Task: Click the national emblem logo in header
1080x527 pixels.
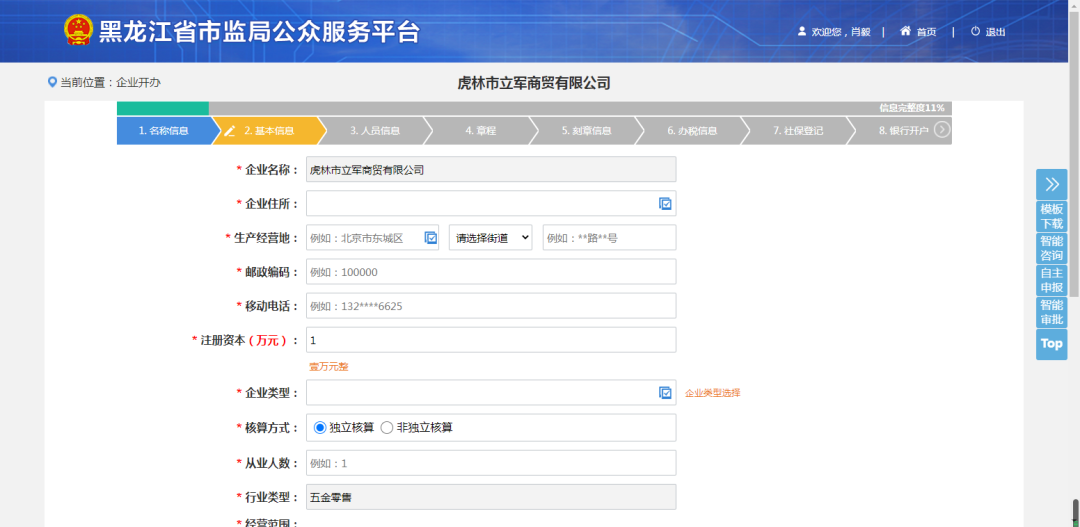Action: point(79,30)
